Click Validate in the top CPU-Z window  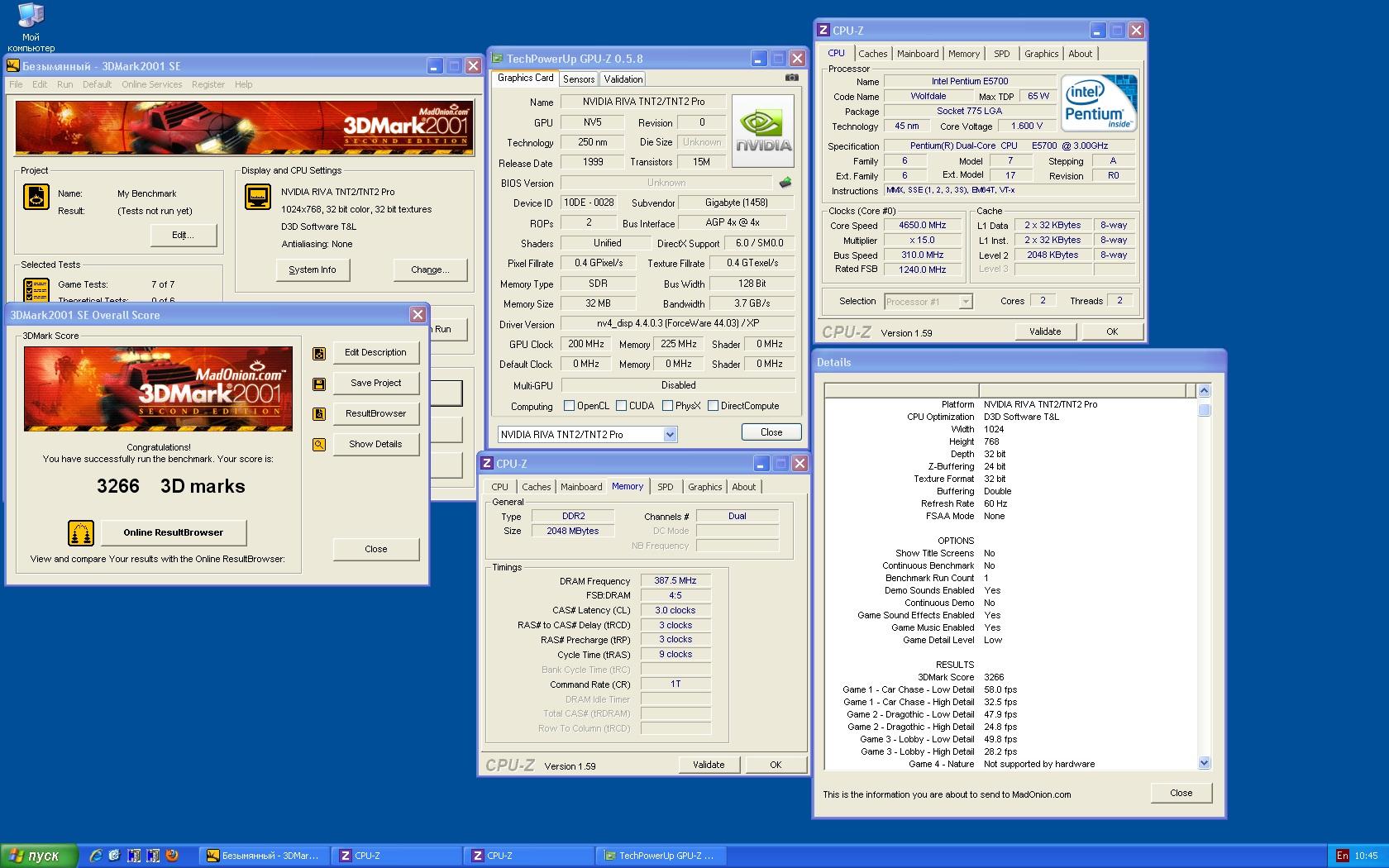click(x=1045, y=331)
